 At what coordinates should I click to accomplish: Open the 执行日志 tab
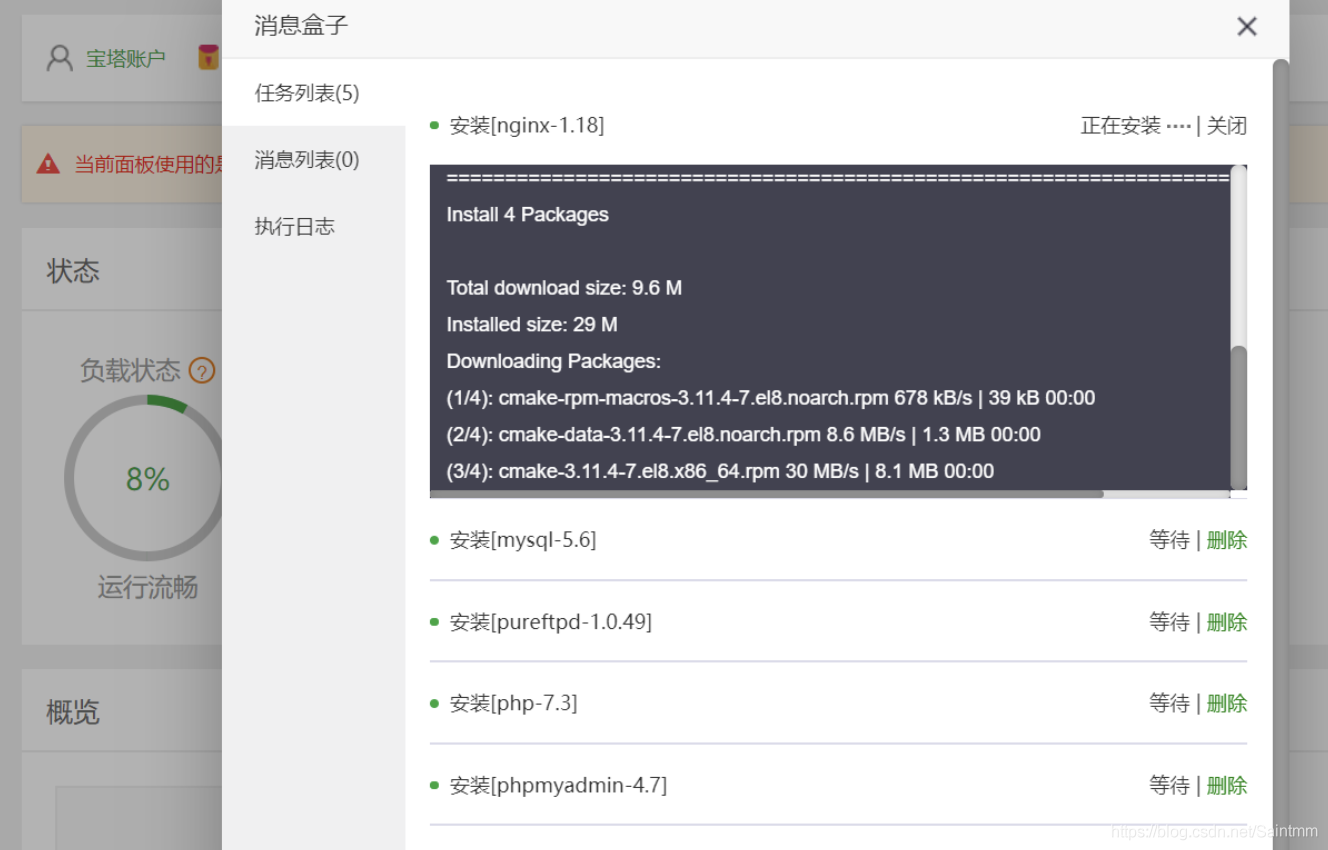pos(295,227)
